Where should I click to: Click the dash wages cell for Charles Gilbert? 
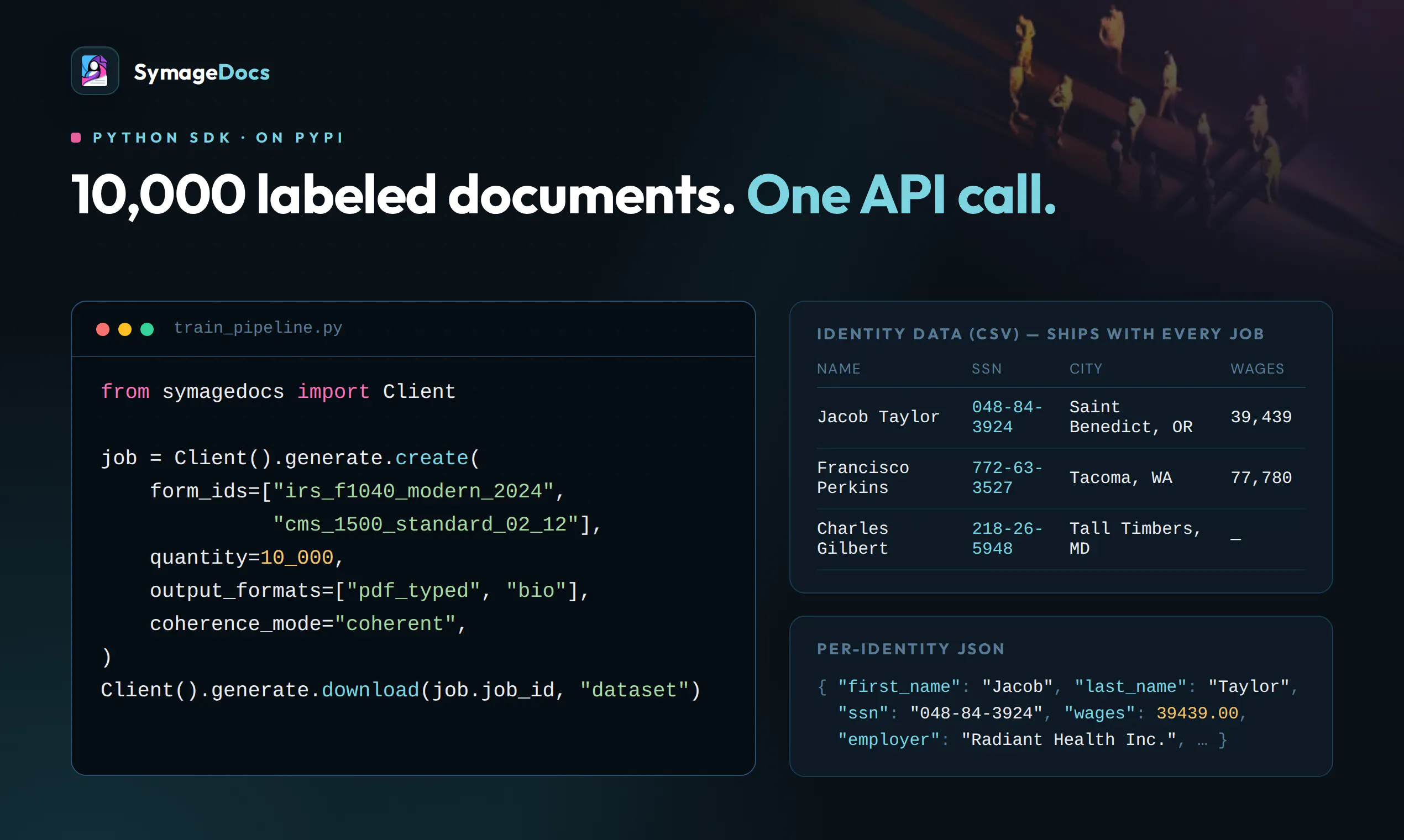1236,539
